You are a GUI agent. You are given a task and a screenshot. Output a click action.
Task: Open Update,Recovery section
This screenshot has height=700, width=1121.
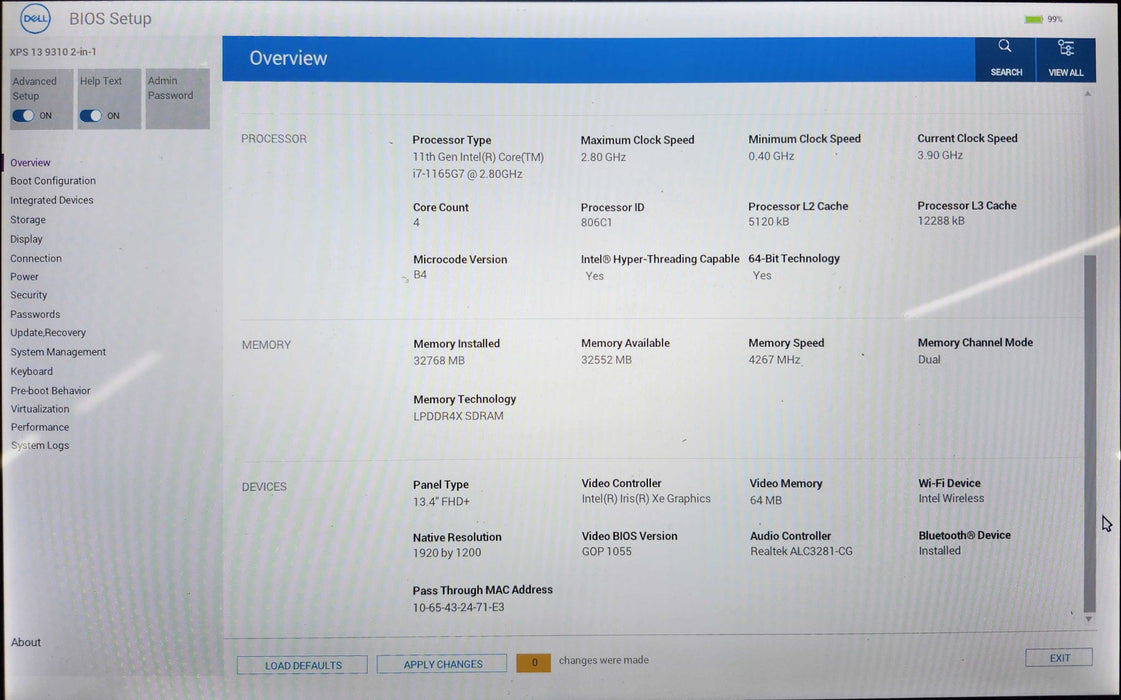tap(48, 332)
